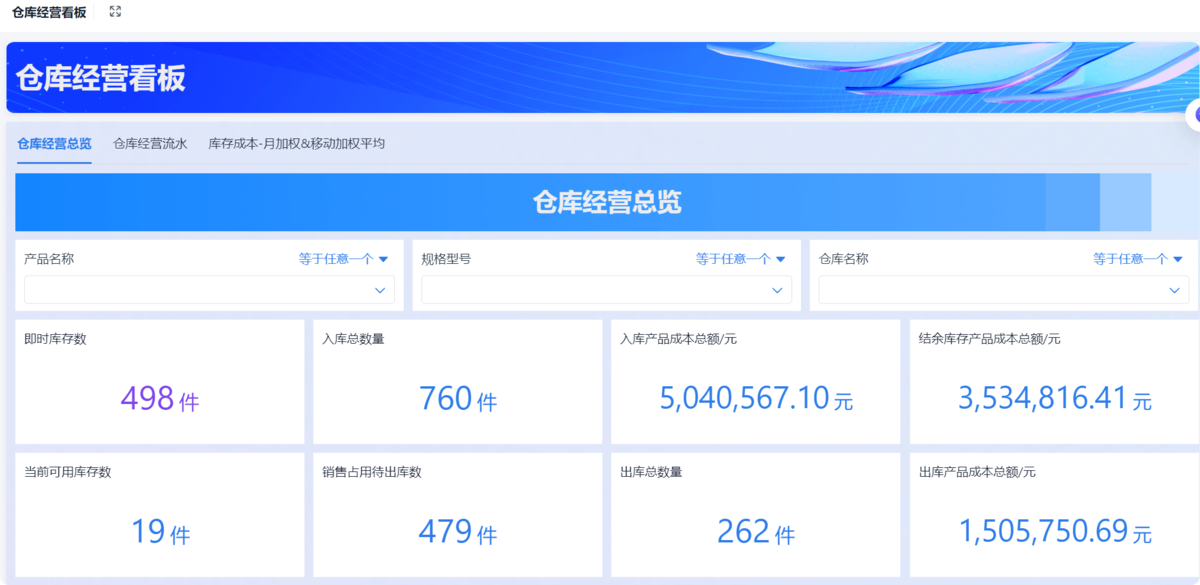Click inside the 规格型号 filter input field
The width and height of the screenshot is (1200, 585).
pos(590,290)
